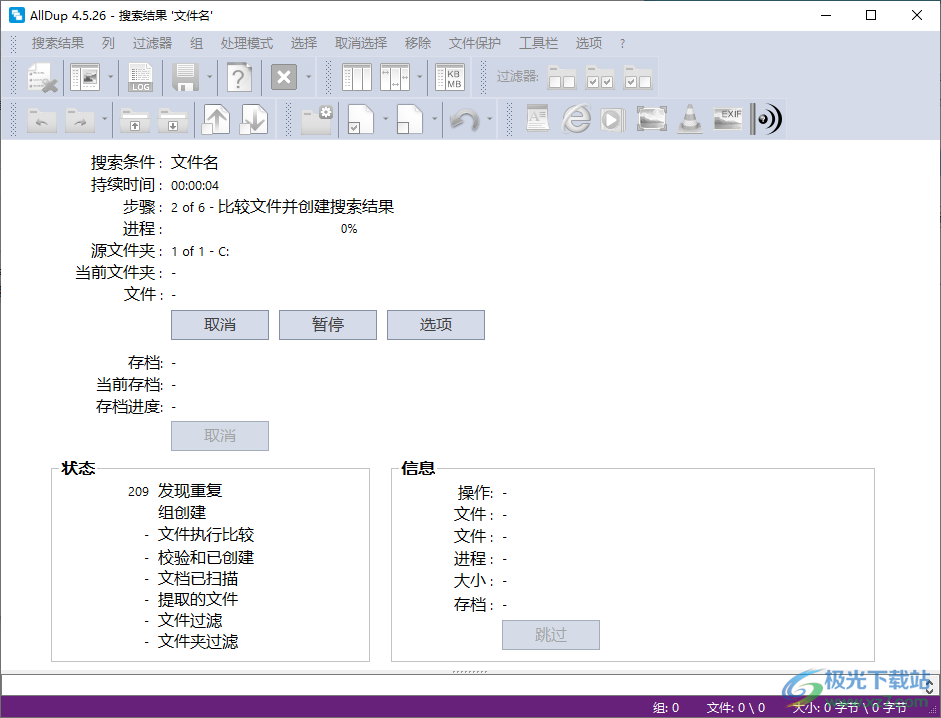The width and height of the screenshot is (941, 718).
Task: Click the move file up icon
Action: pos(216,119)
